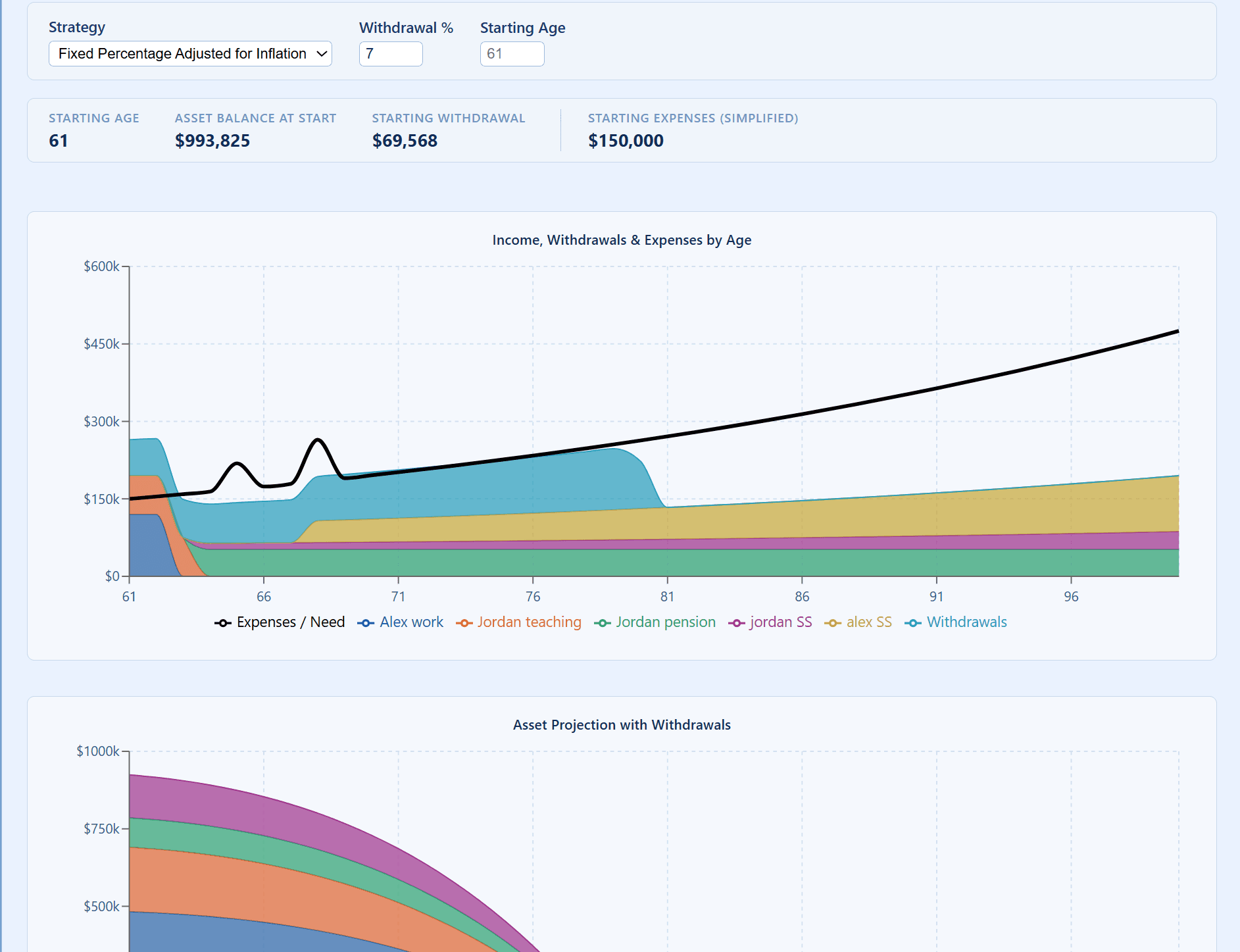Screen dimensions: 1240x952
Task: Click the alex SS legend marker icon
Action: [832, 623]
